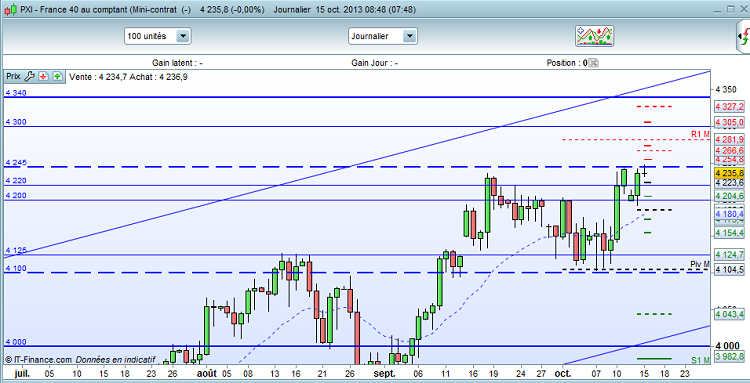The width and height of the screenshot is (750, 383).
Task: Select the 4 340 horizontal line label
Action: coord(15,93)
